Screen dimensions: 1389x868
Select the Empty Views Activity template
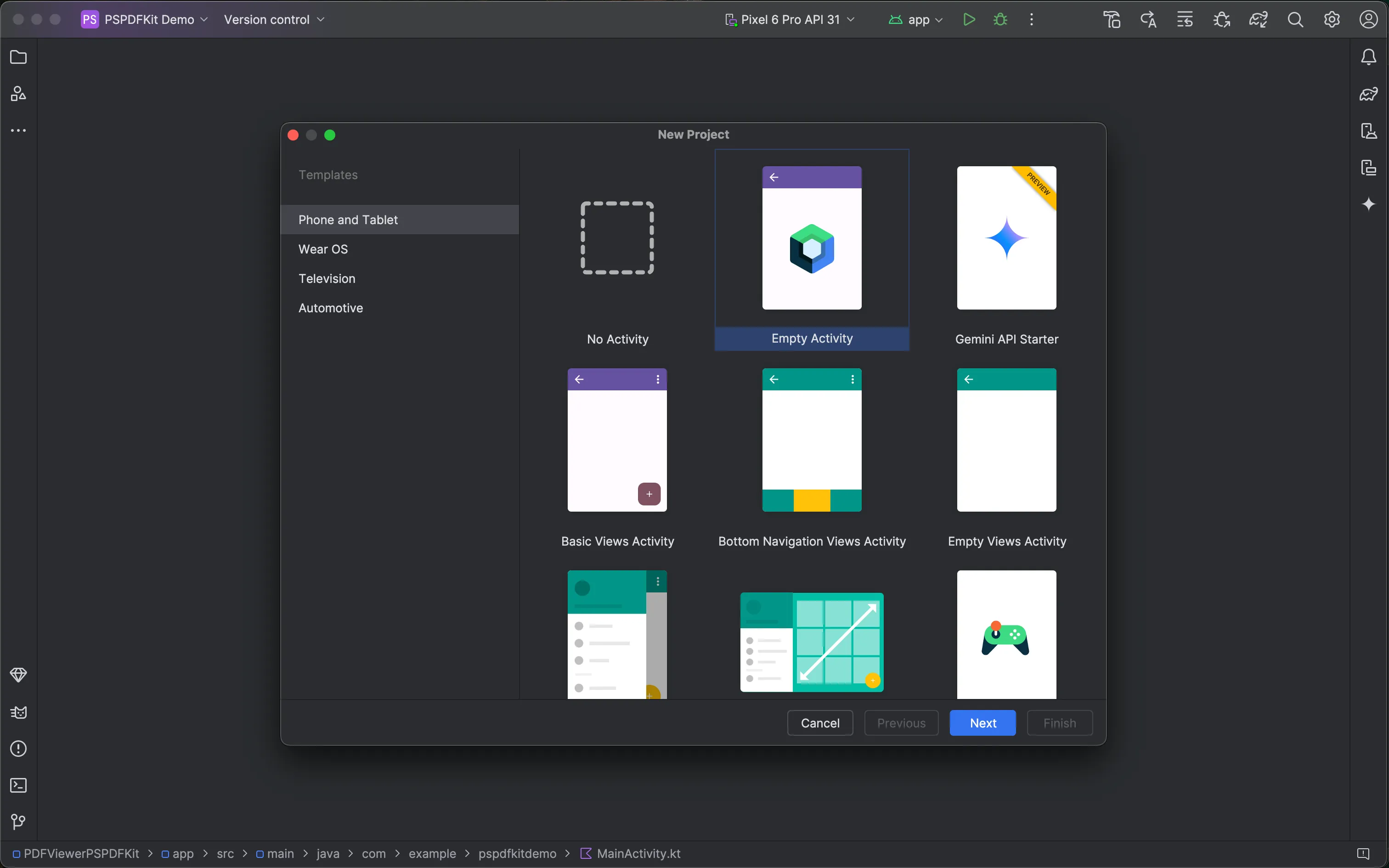[1006, 441]
